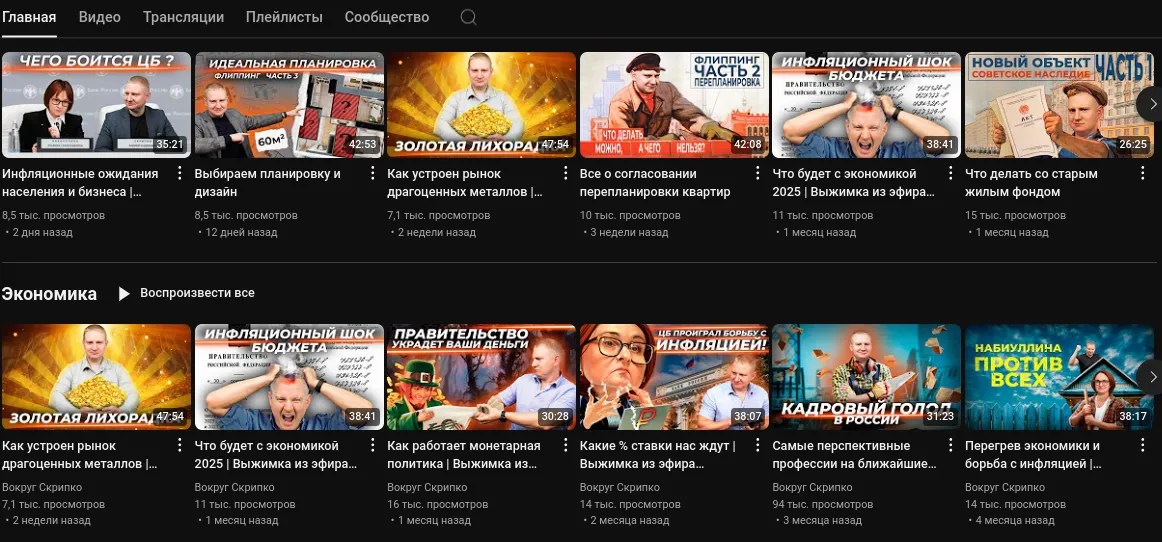Open the channel search magnifier icon
Viewport: 1162px width, 542px height.
point(468,17)
